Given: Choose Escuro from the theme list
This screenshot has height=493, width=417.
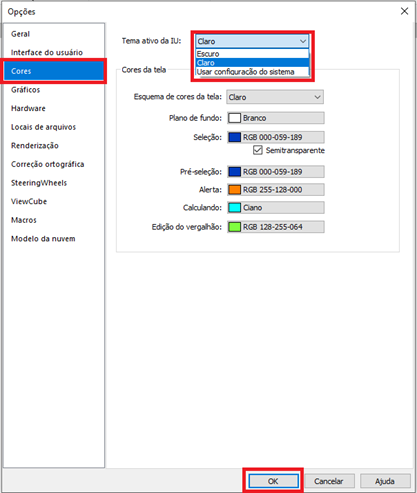Looking at the screenshot, I should [x=252, y=54].
